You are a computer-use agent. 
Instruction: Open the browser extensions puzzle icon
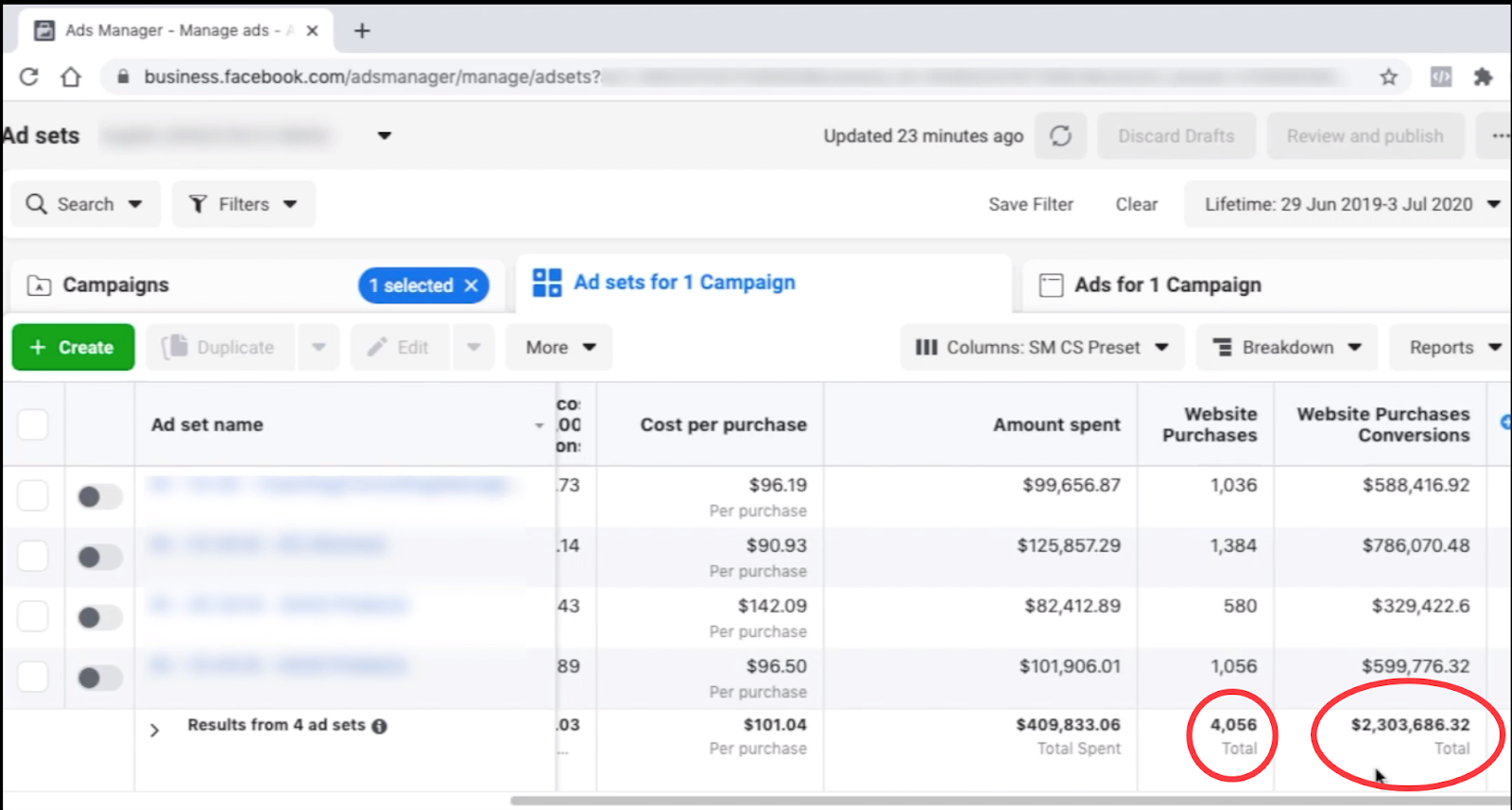[x=1483, y=77]
